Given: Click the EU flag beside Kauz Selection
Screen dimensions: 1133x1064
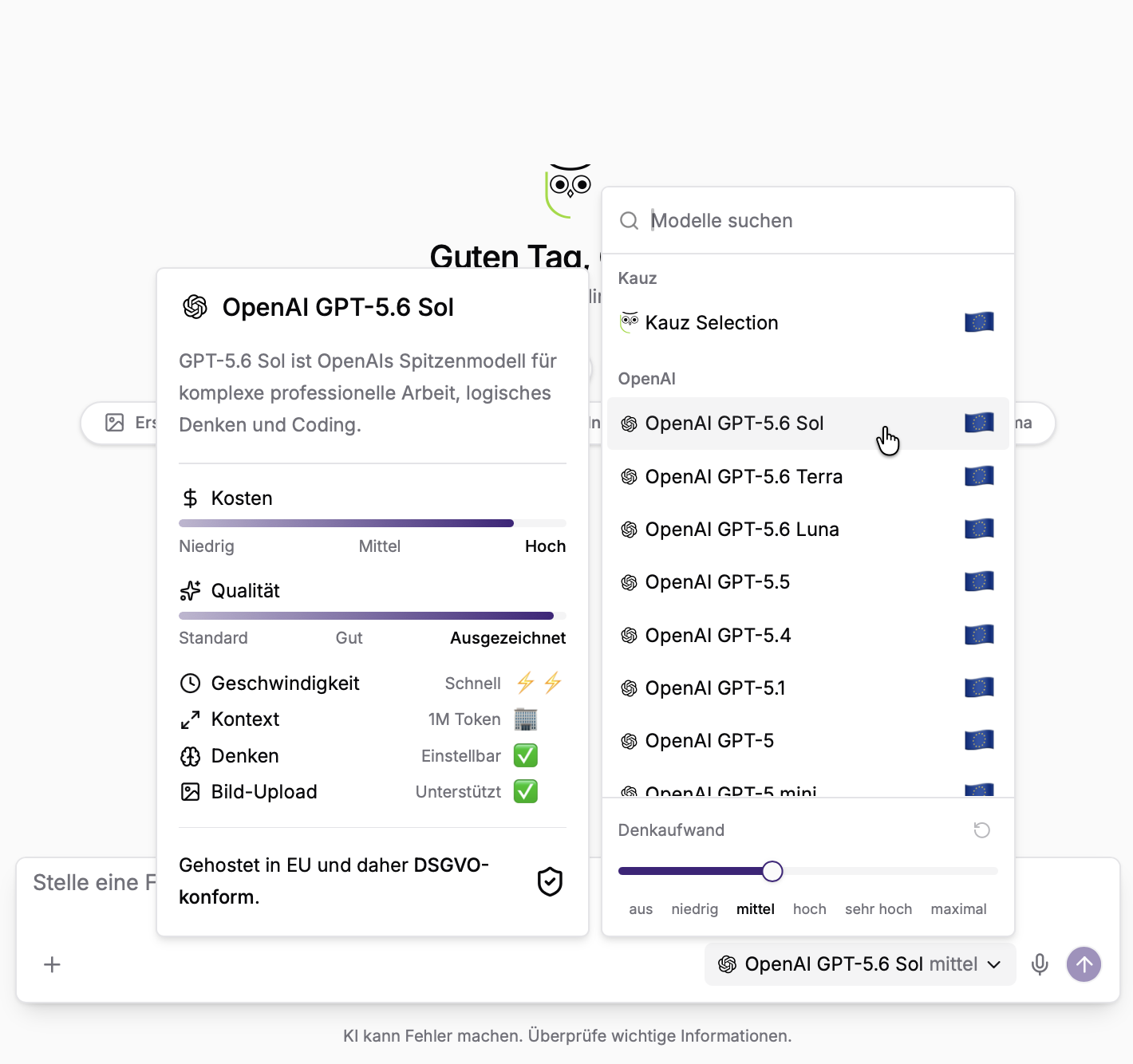Looking at the screenshot, I should click(x=979, y=322).
